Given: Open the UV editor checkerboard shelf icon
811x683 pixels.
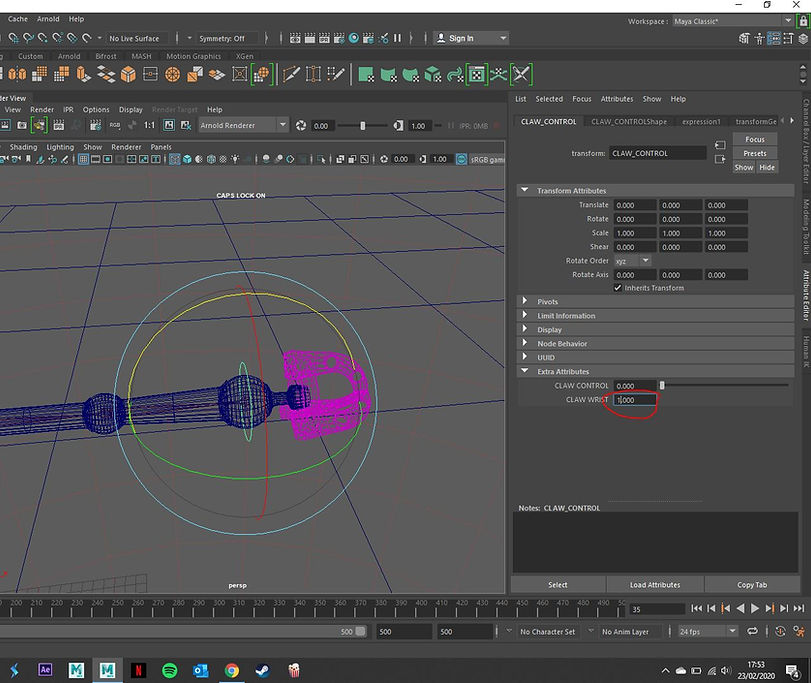Looking at the screenshot, I should pos(476,74).
